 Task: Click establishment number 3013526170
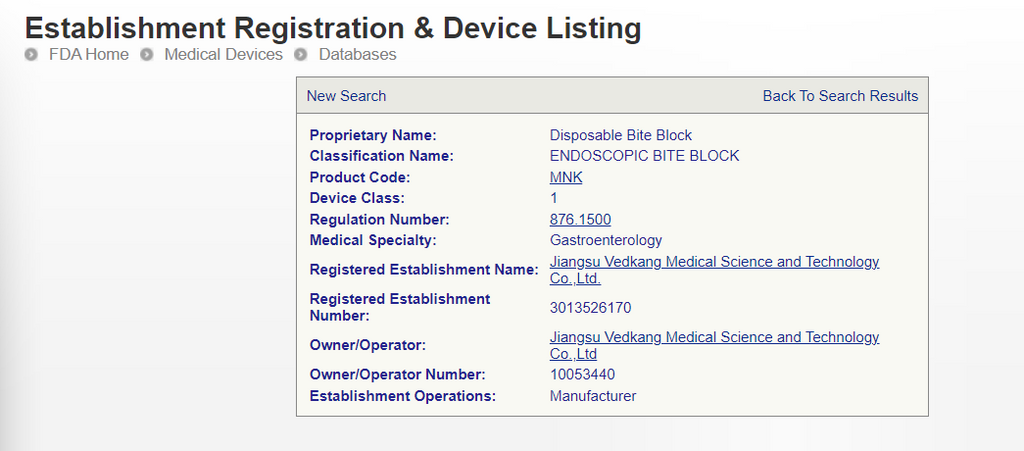590,307
